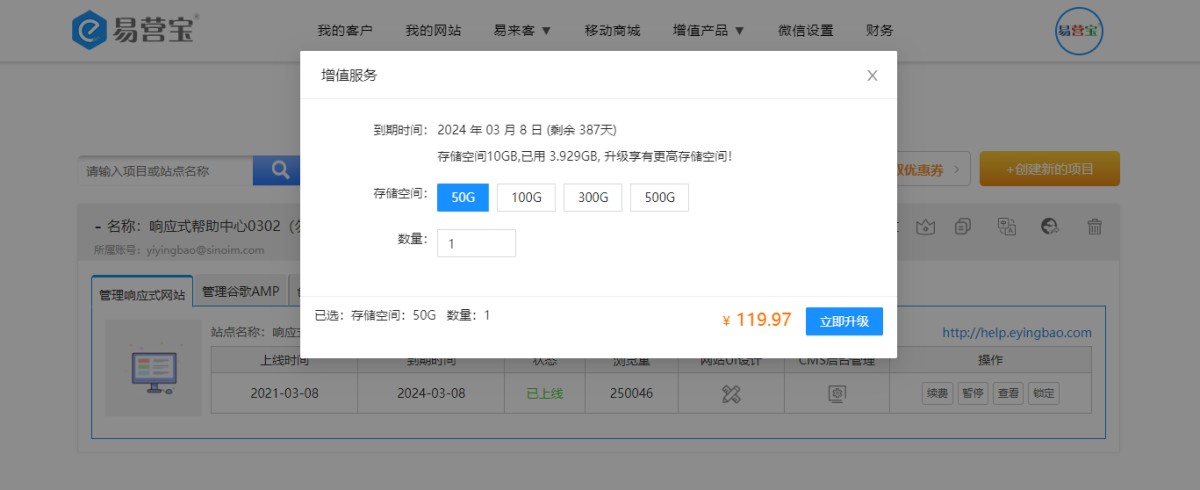Open CMS backend management icon
Viewport: 1200px width, 490px height.
[837, 394]
